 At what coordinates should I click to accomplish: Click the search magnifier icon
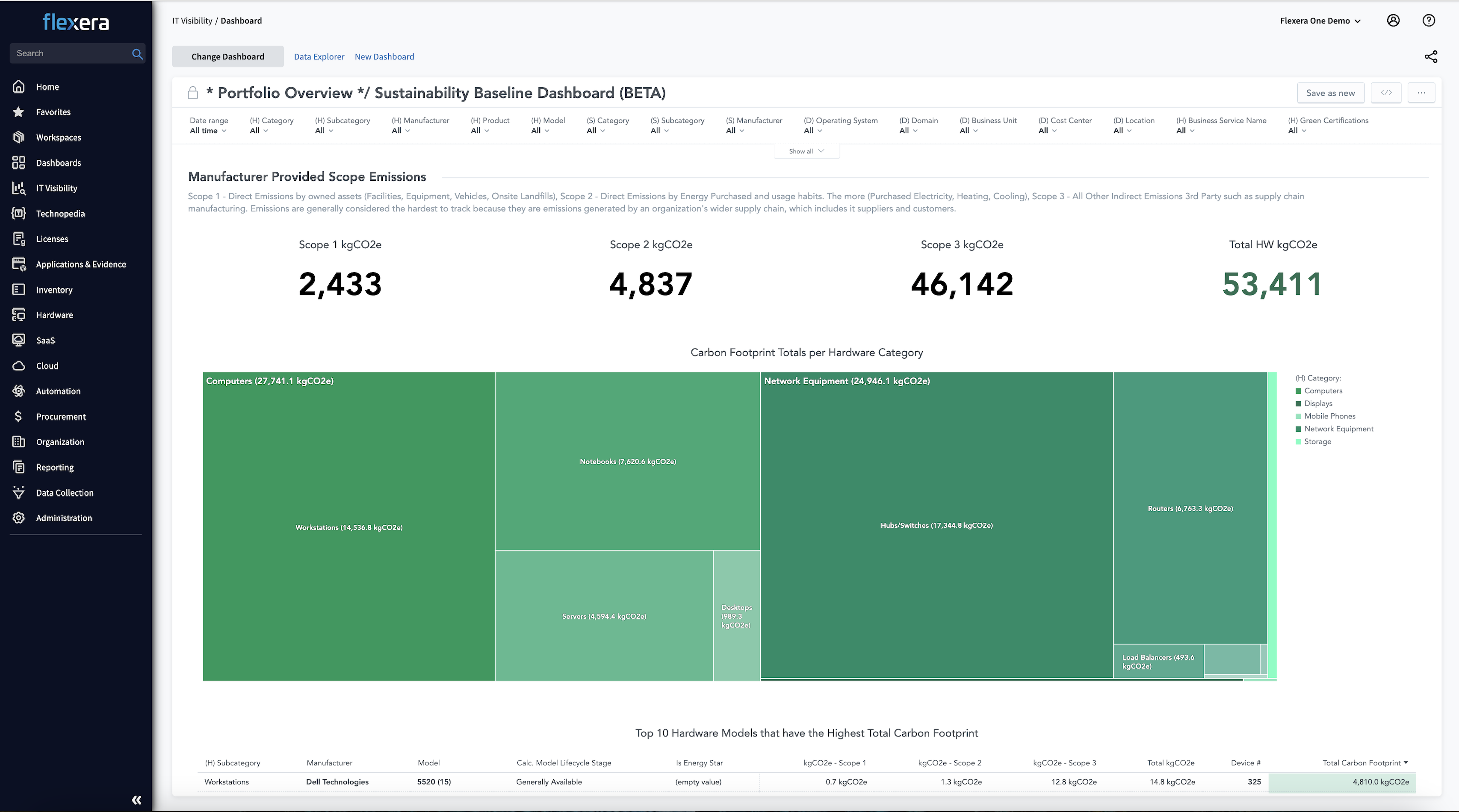click(x=136, y=53)
